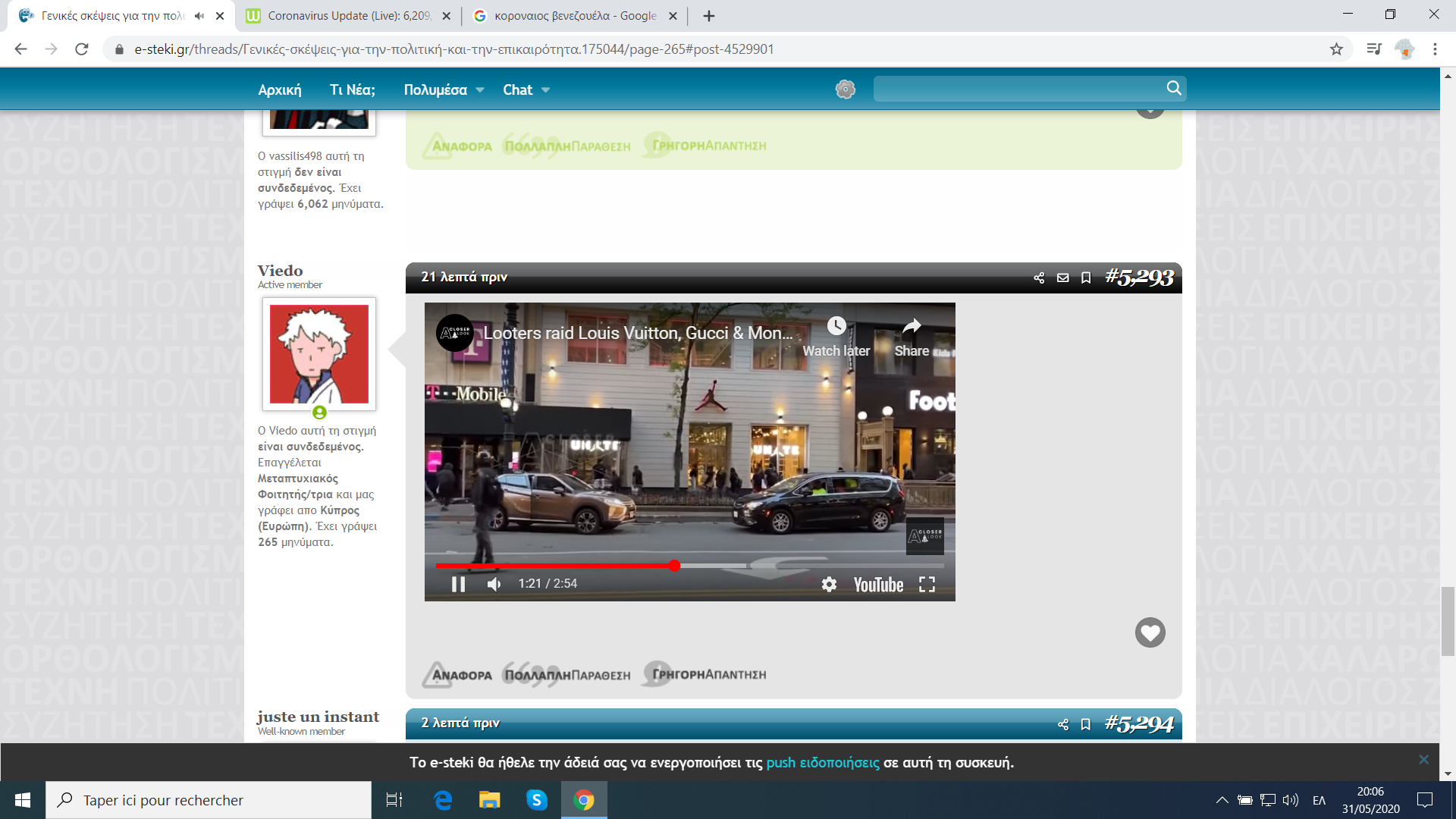Mute tab audio via speaker icon

click(x=199, y=16)
